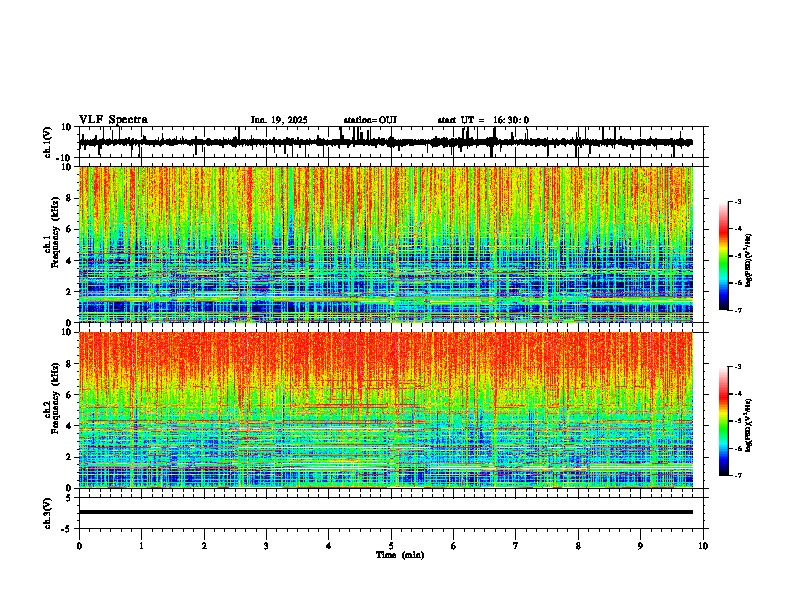Viewport: 792px width, 612px height.
Task: Click the ch.1 voltage waveform trace
Action: pos(386,142)
